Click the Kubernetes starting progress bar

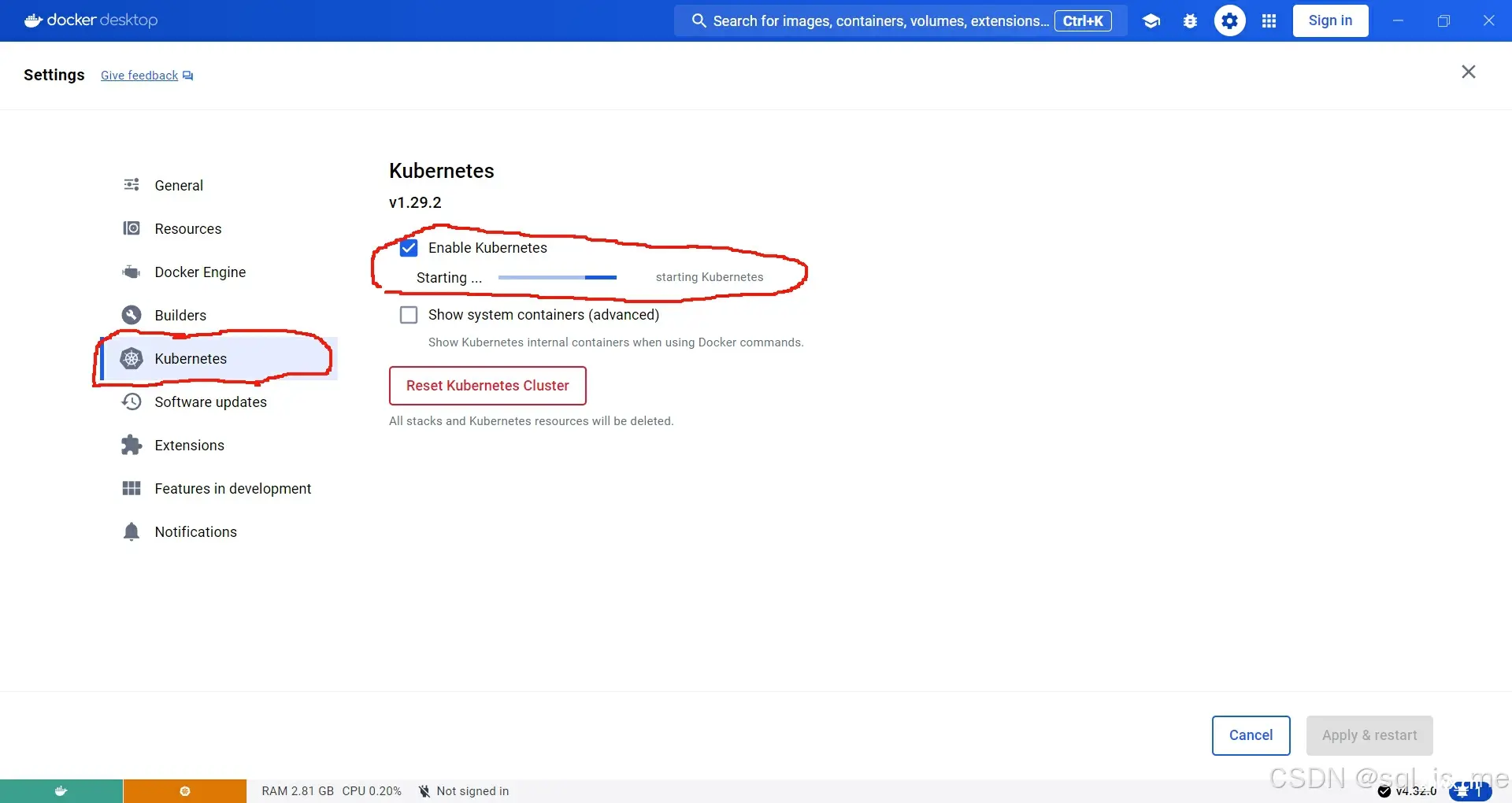coord(558,277)
